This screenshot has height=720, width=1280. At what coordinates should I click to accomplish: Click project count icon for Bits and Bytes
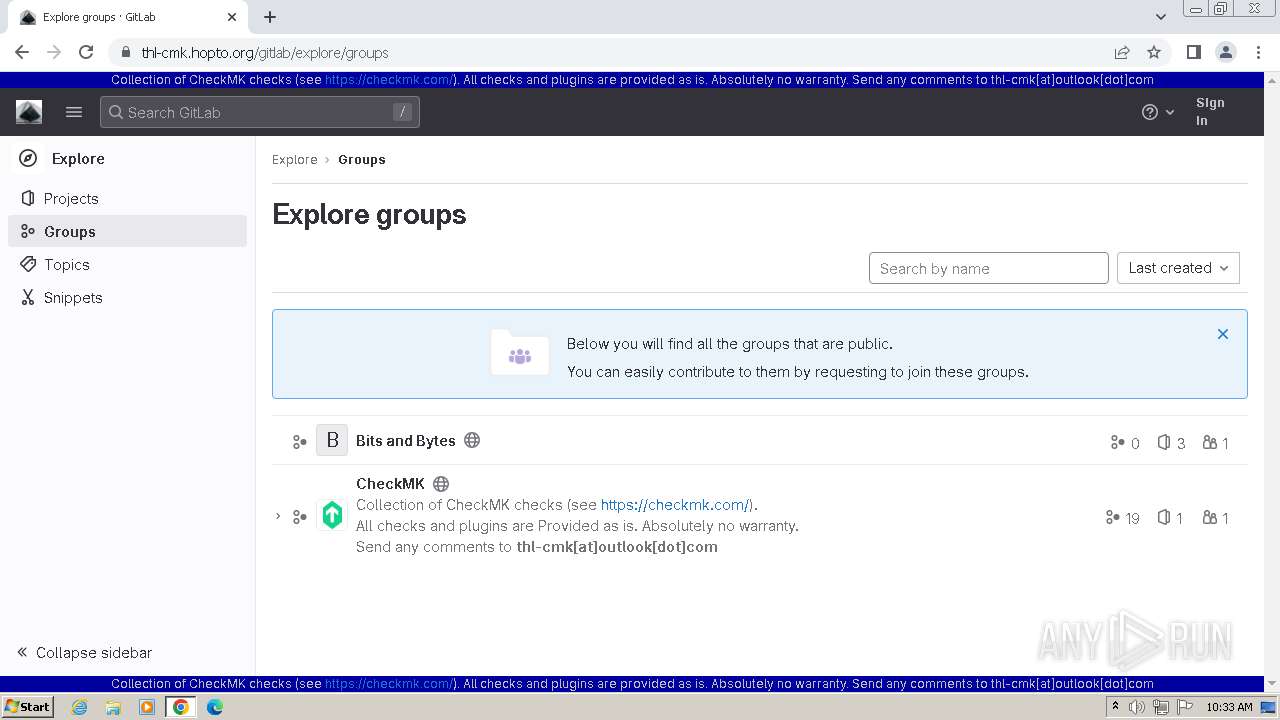(x=1164, y=442)
